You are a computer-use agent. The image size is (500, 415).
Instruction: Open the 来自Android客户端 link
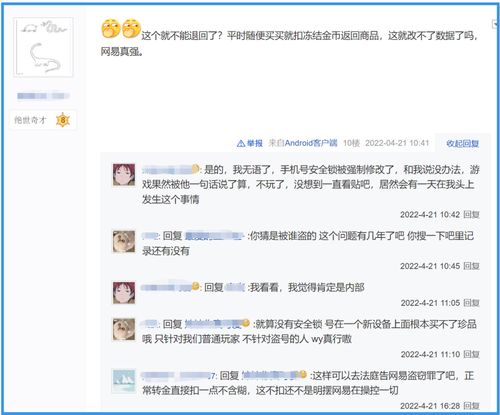[303, 143]
